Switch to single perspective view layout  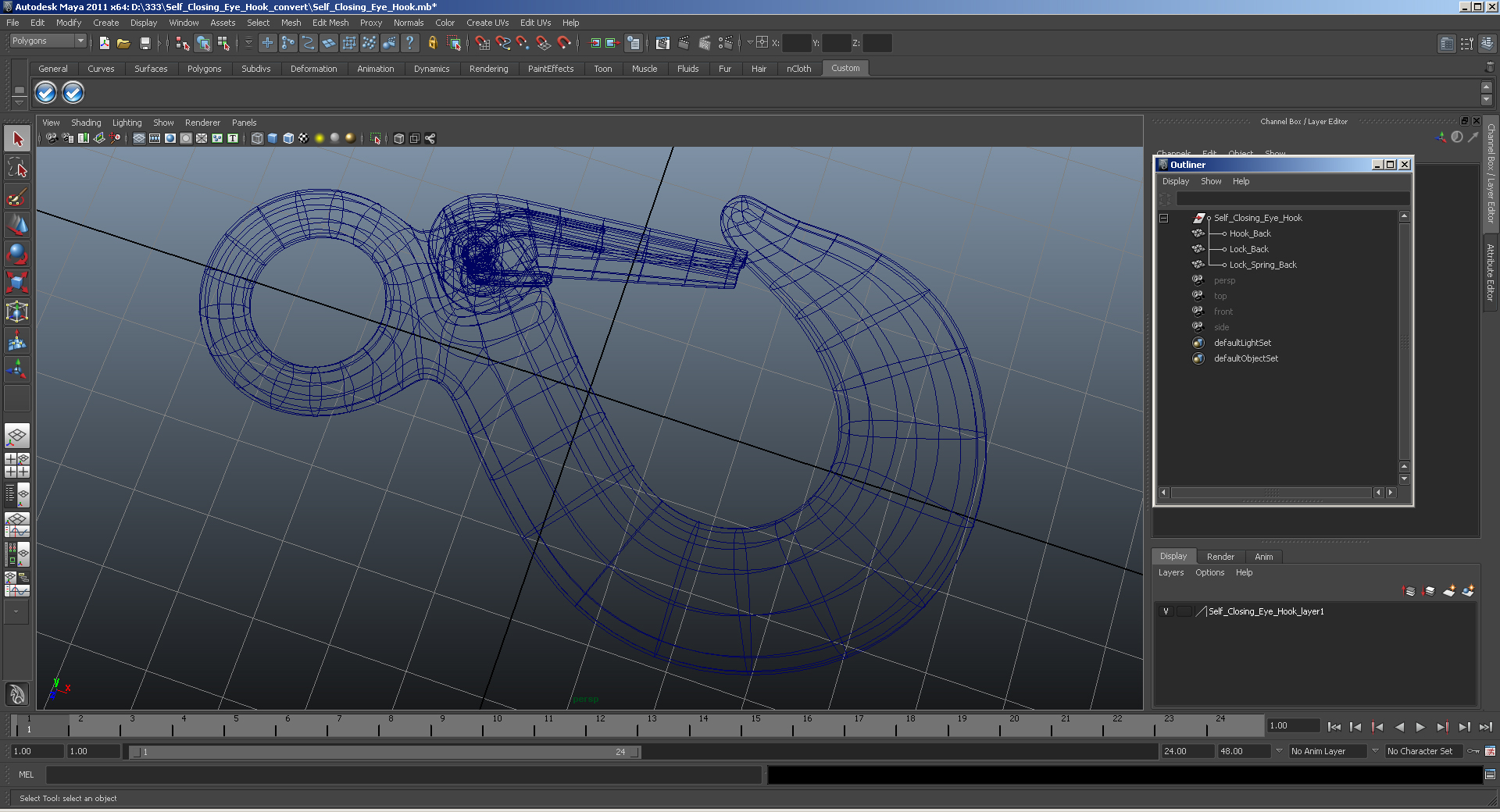pyautogui.click(x=17, y=436)
